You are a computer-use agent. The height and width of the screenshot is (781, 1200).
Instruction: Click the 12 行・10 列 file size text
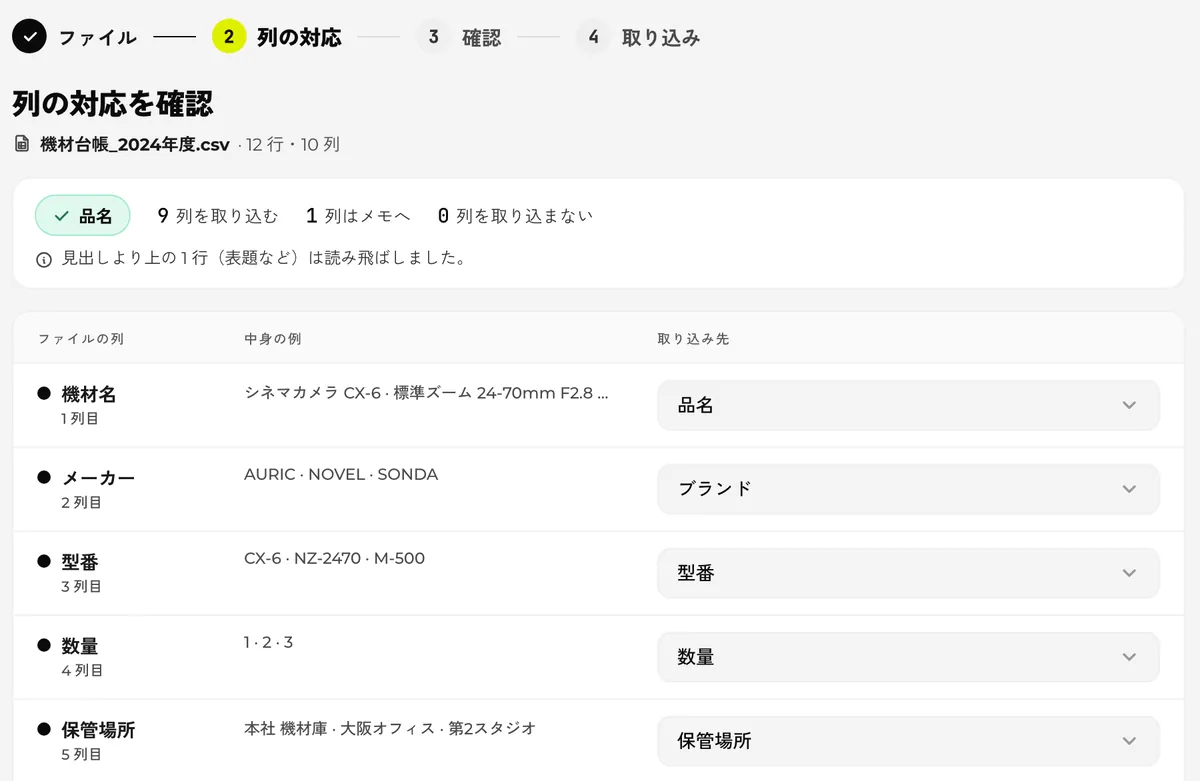(x=293, y=144)
